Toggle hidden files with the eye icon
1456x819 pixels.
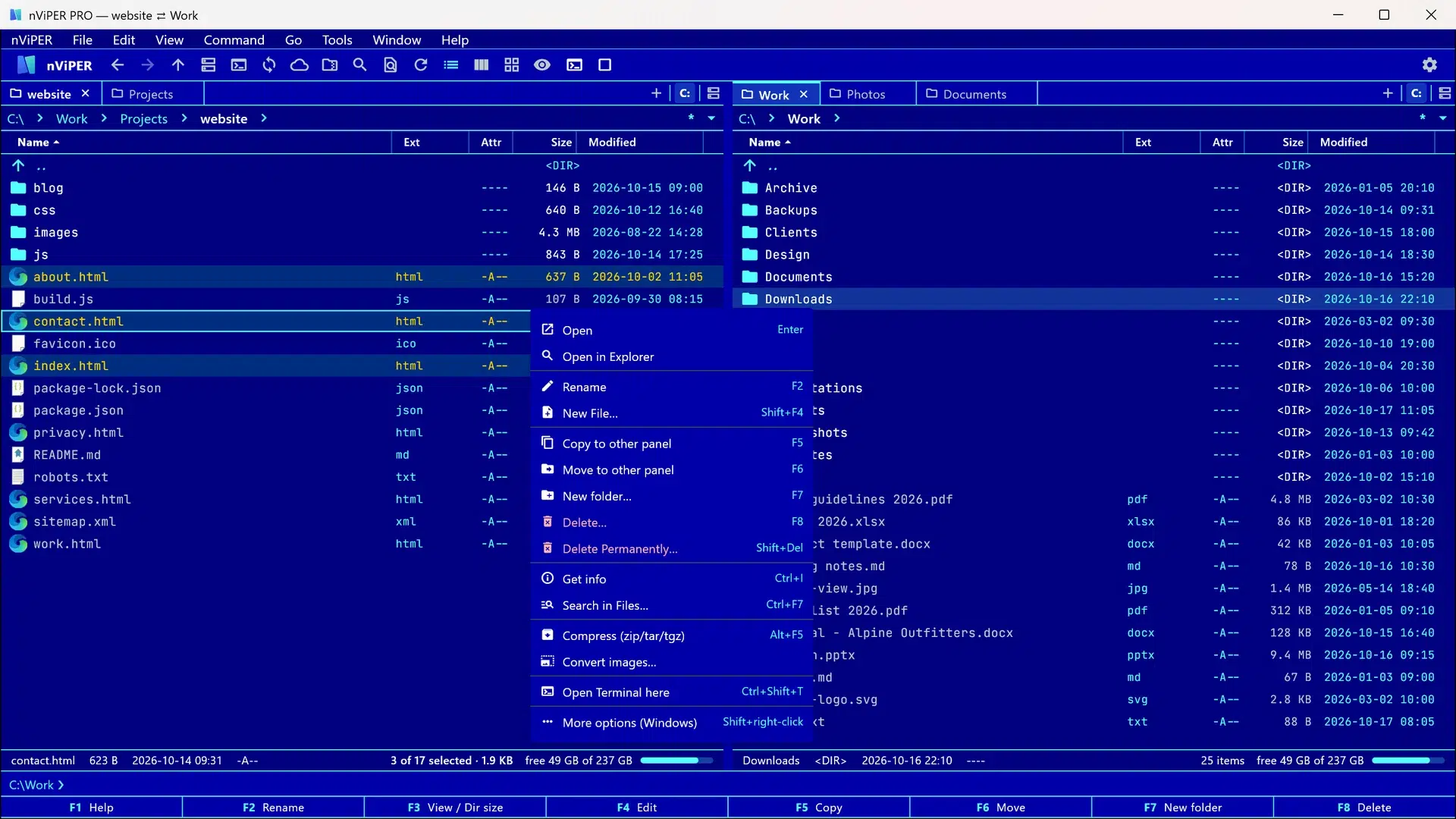tap(542, 65)
